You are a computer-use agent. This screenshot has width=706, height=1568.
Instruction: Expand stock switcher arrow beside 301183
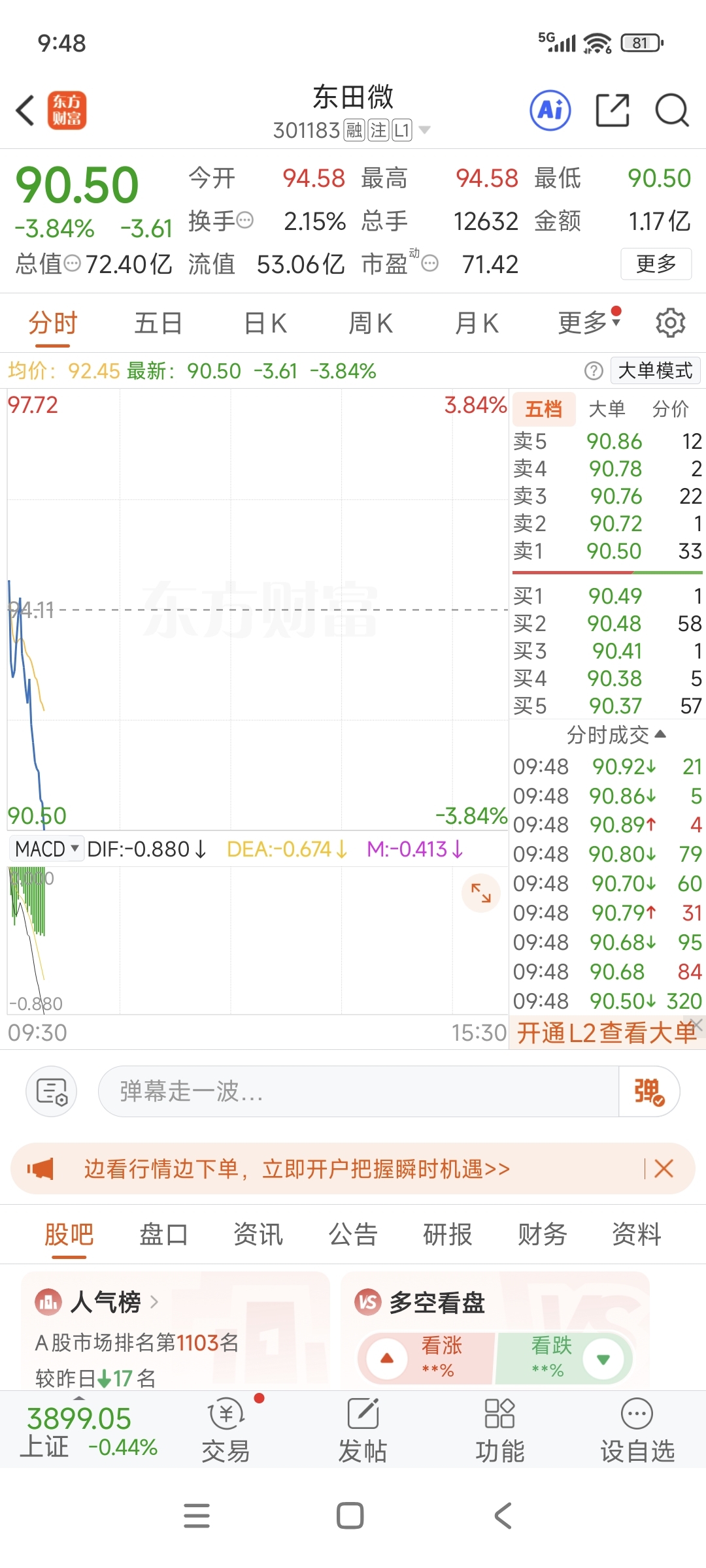pos(424,130)
